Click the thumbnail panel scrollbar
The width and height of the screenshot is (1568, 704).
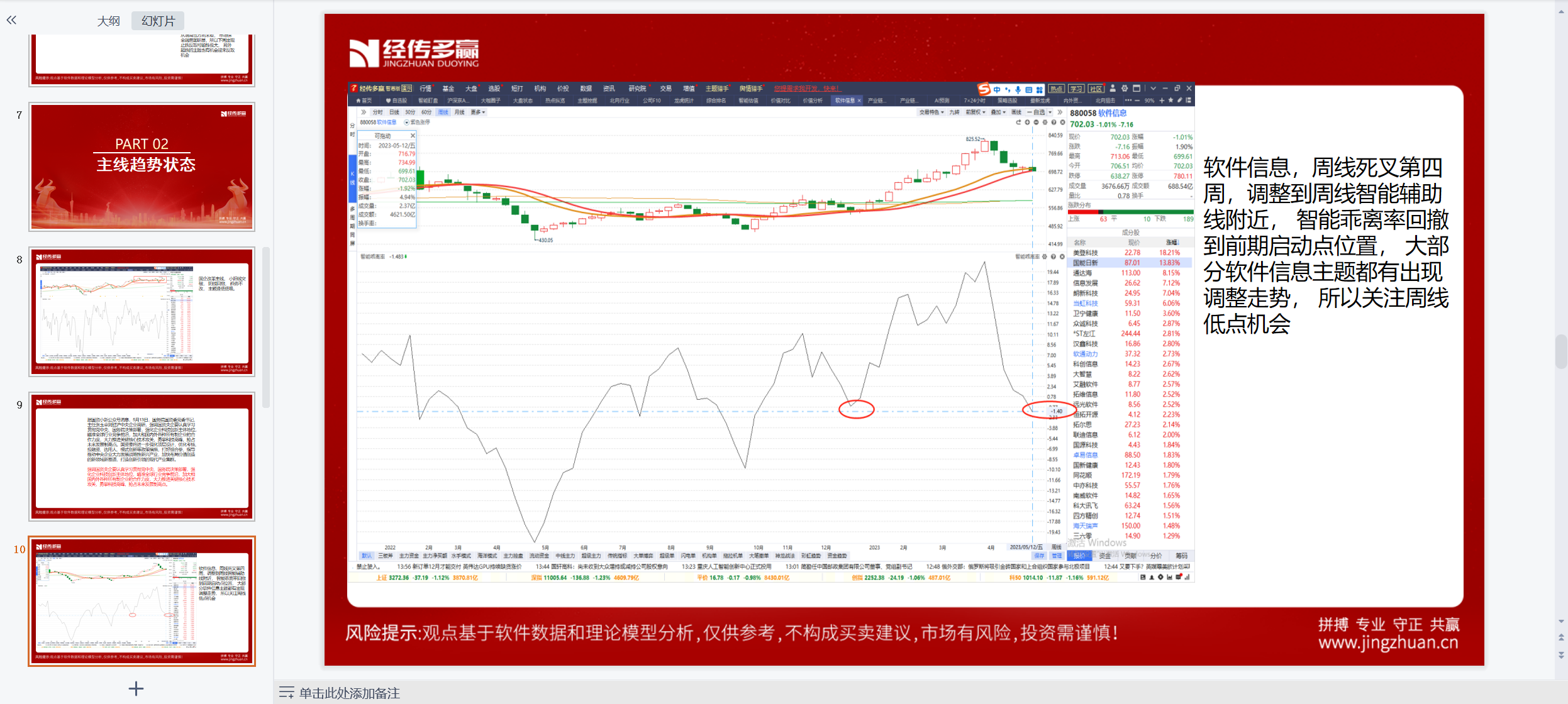click(266, 327)
